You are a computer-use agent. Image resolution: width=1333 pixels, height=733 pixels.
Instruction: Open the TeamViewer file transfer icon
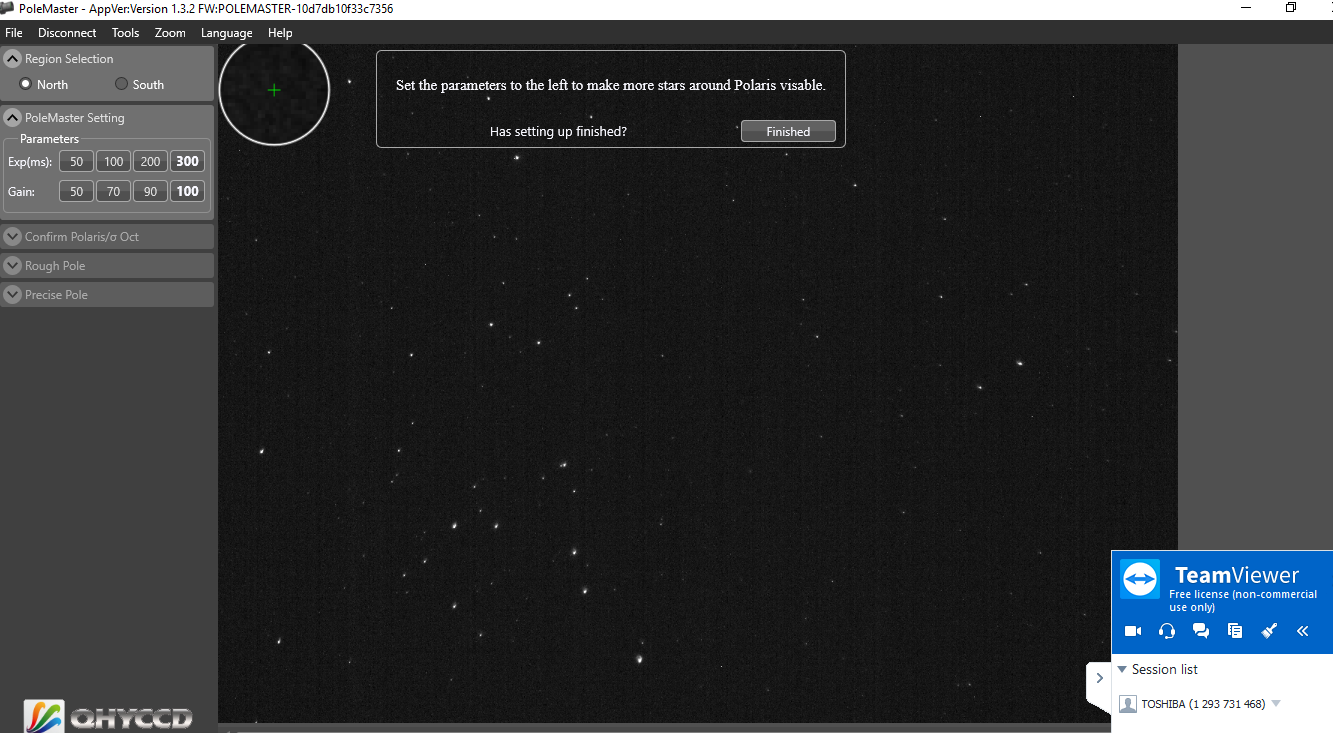click(1235, 631)
